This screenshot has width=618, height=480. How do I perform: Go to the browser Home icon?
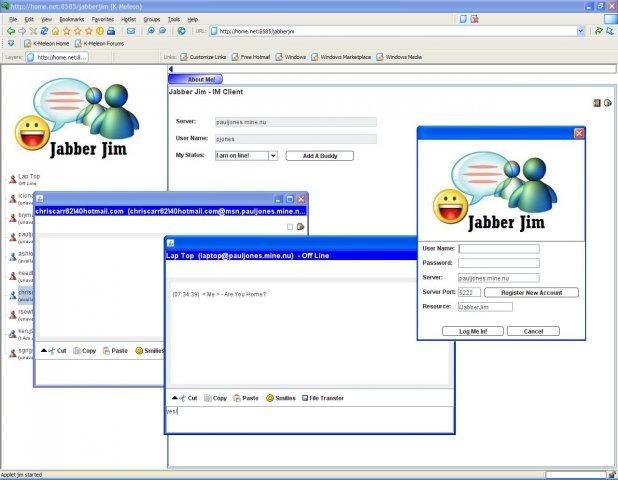click(x=56, y=31)
